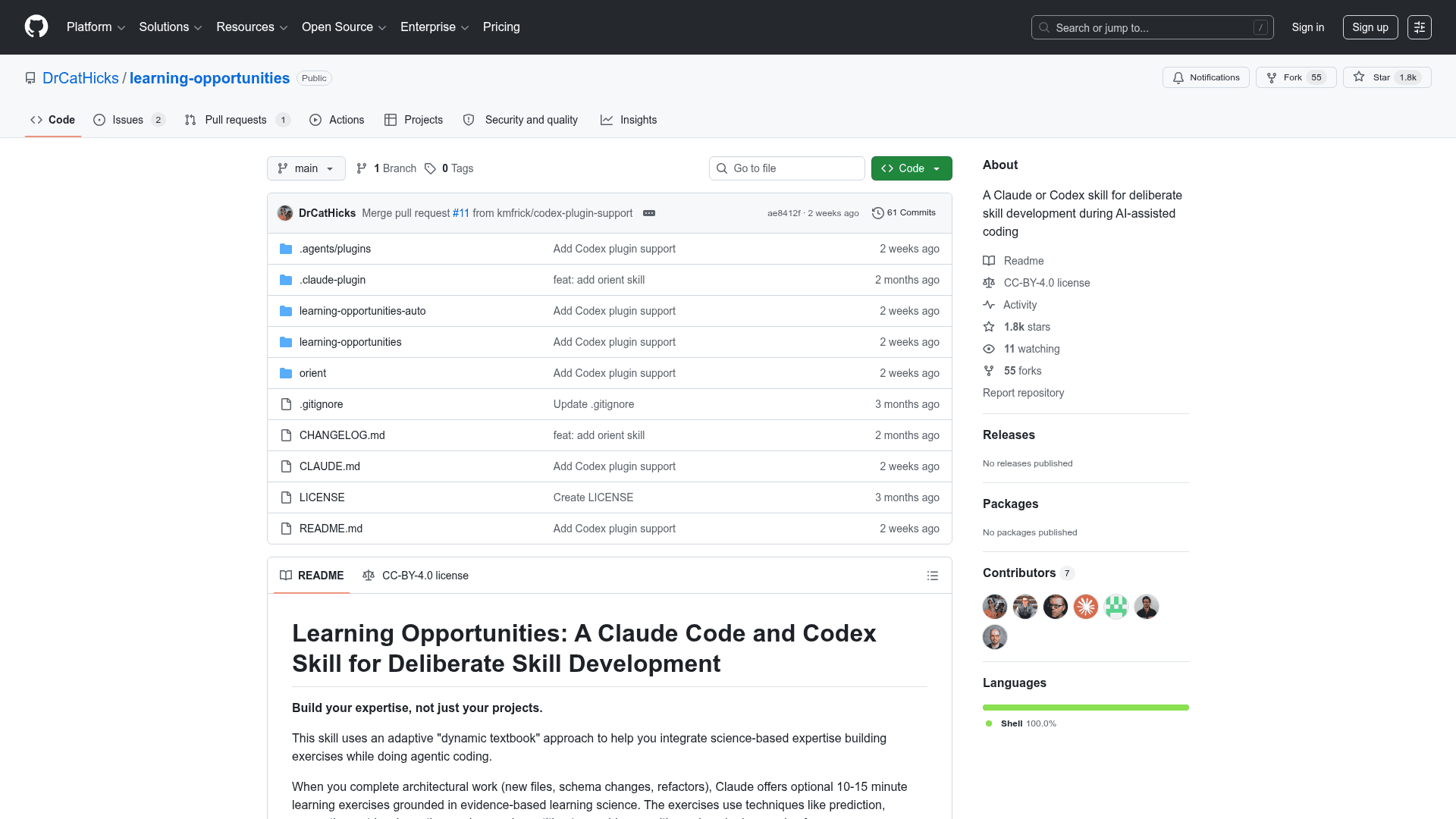
Task: View the 1 Branch list
Action: point(386,168)
